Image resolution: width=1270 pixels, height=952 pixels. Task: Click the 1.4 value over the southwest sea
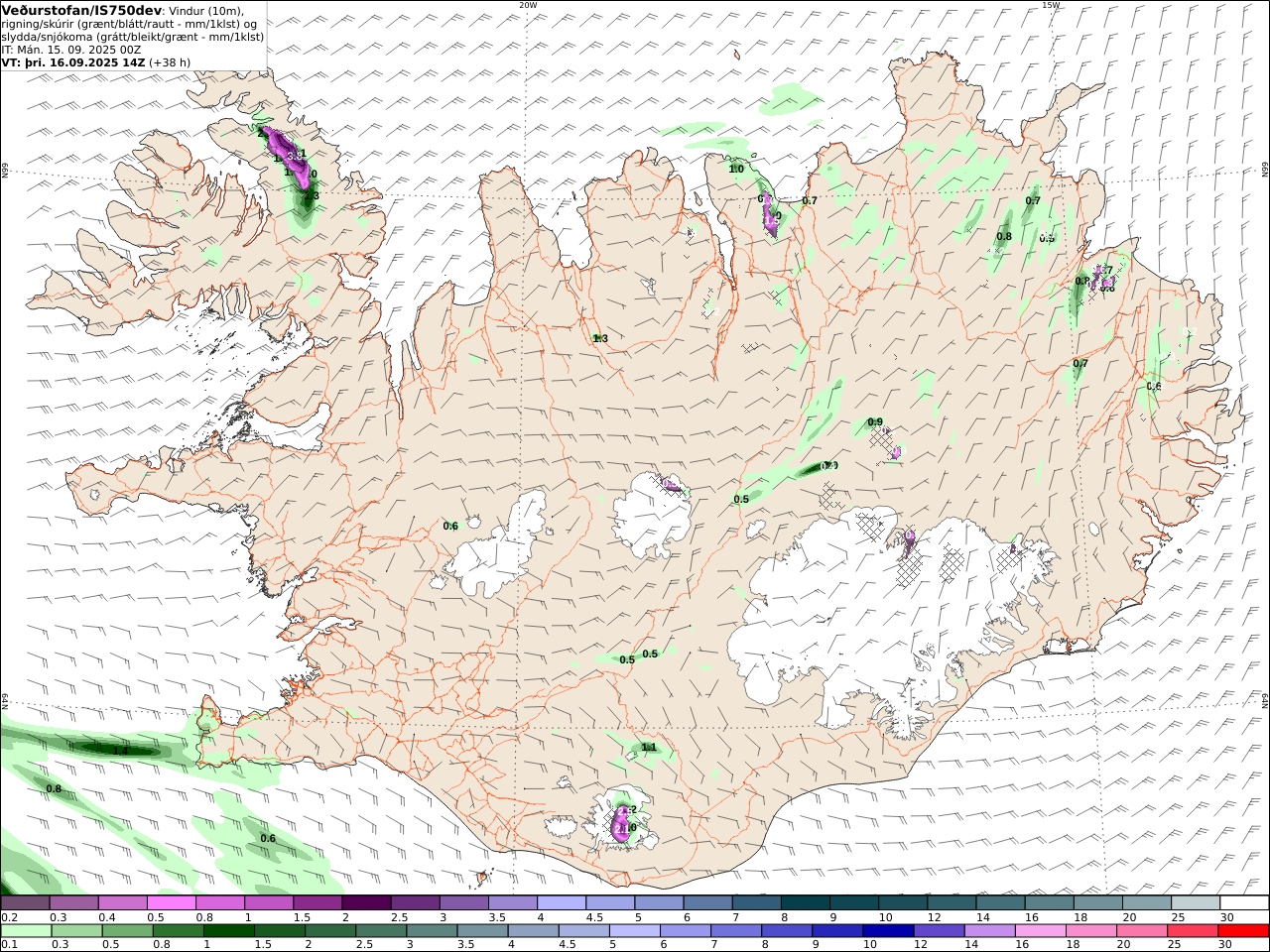120,752
